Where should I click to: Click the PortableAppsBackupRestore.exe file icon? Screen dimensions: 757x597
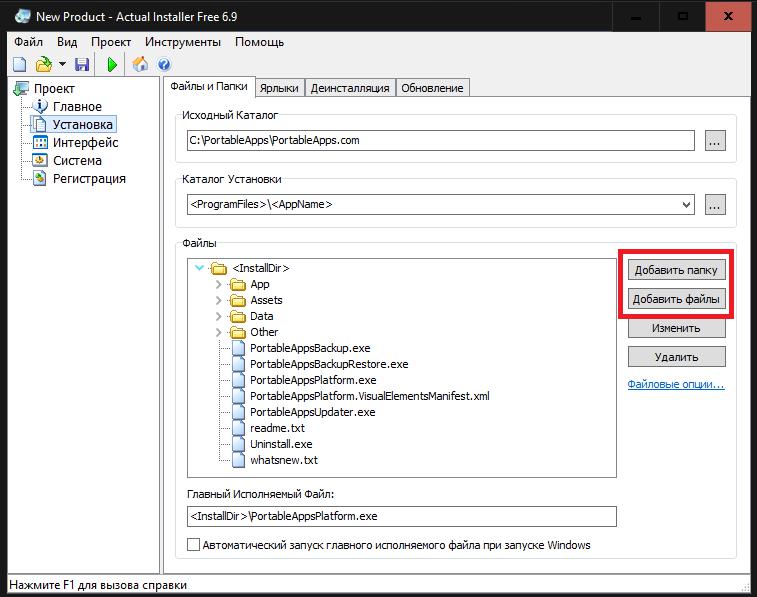click(238, 364)
